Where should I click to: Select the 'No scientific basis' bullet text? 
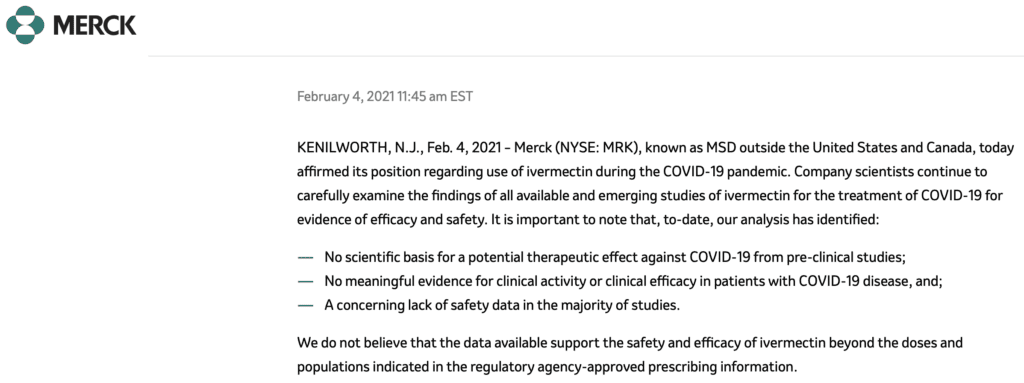point(615,258)
